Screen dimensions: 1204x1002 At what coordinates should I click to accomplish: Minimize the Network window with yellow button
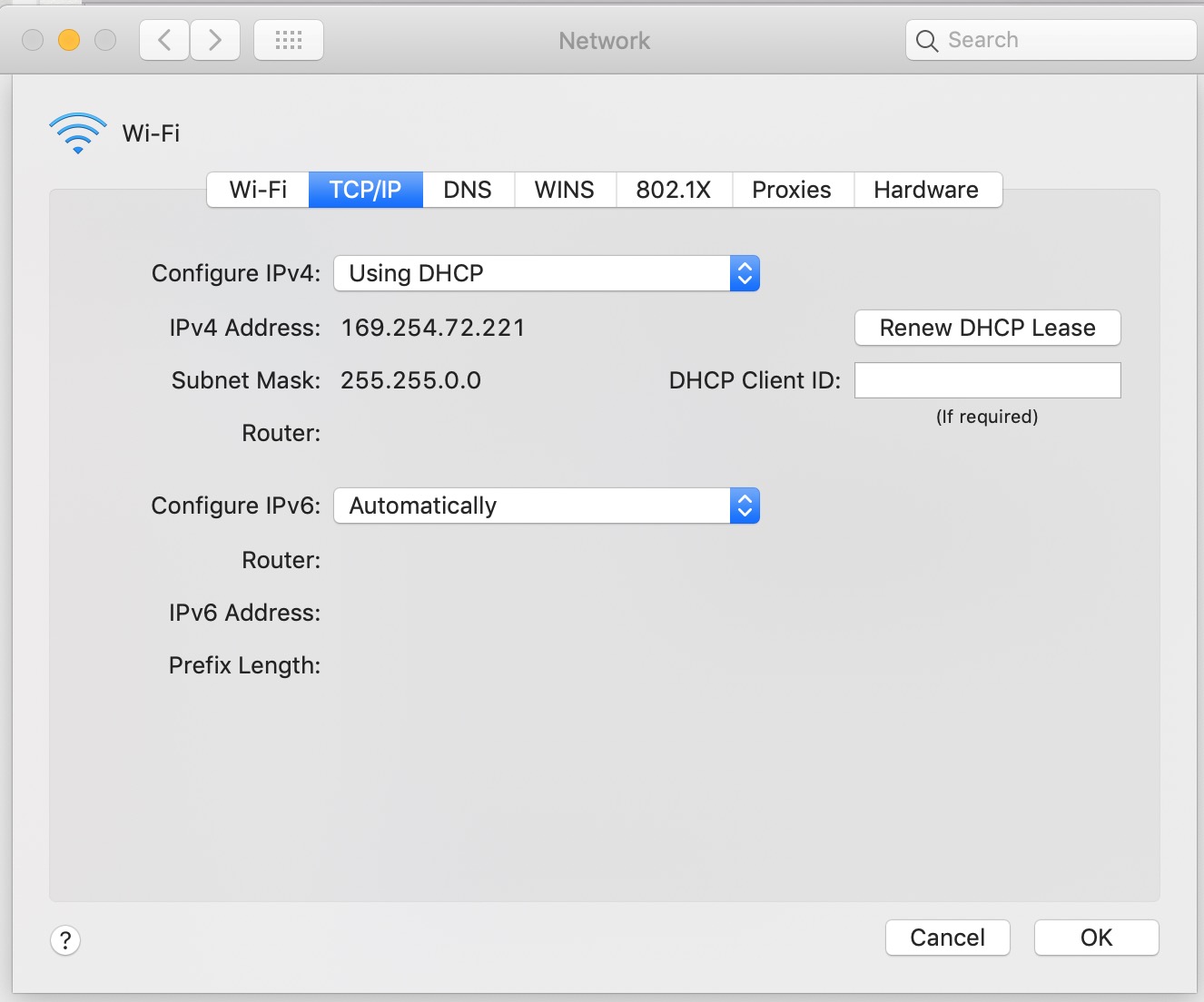point(69,40)
